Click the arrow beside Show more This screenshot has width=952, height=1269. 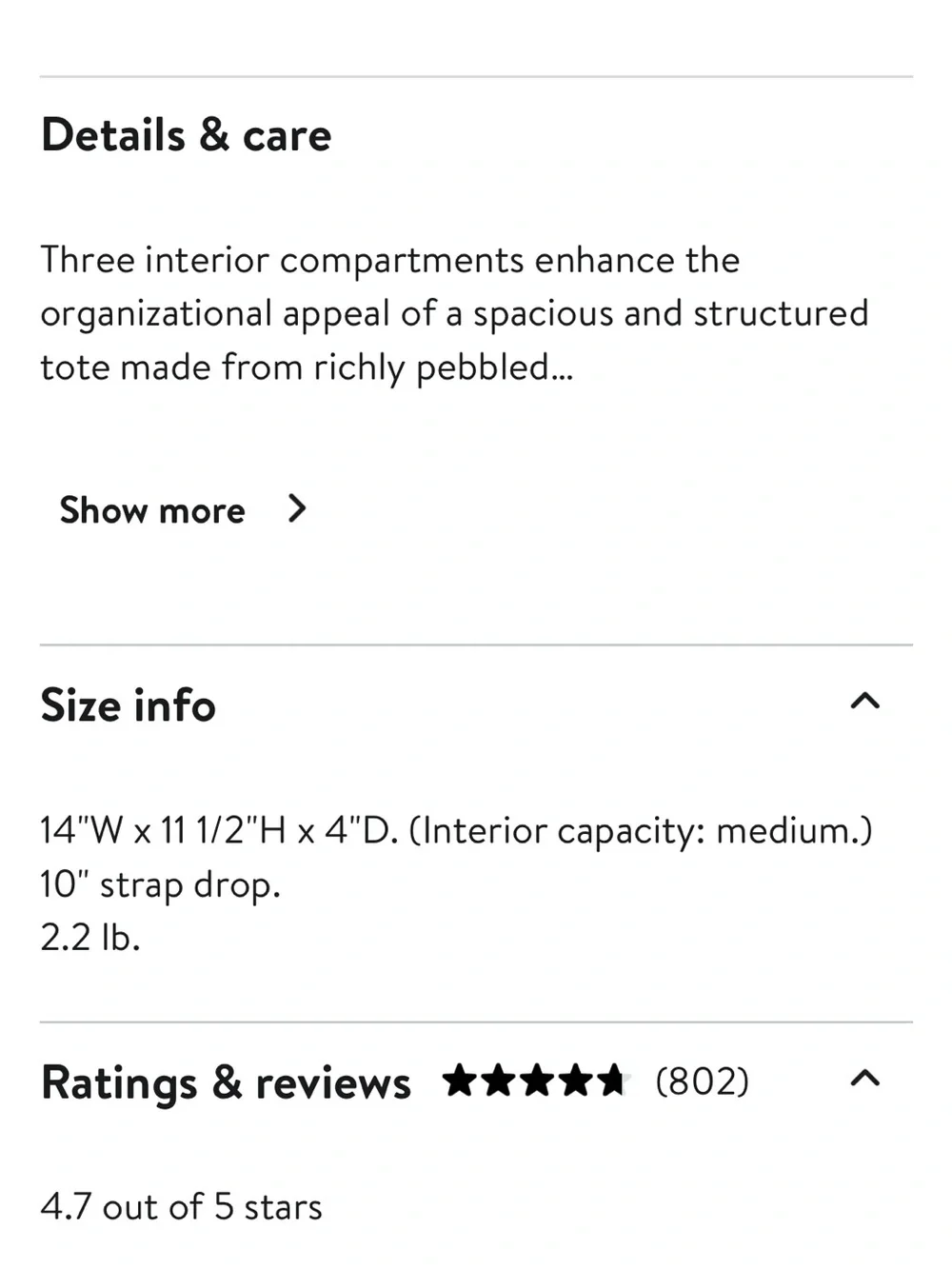[297, 509]
